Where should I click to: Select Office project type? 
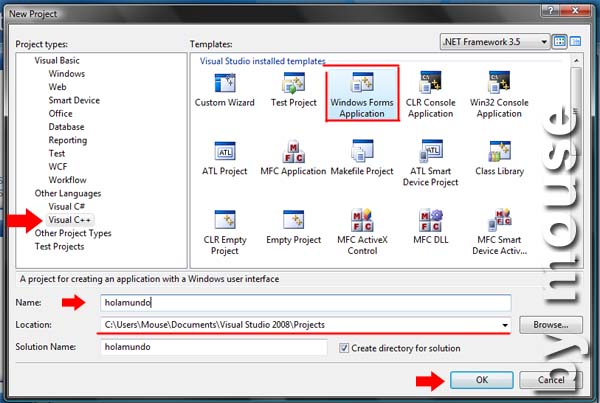tap(60, 114)
